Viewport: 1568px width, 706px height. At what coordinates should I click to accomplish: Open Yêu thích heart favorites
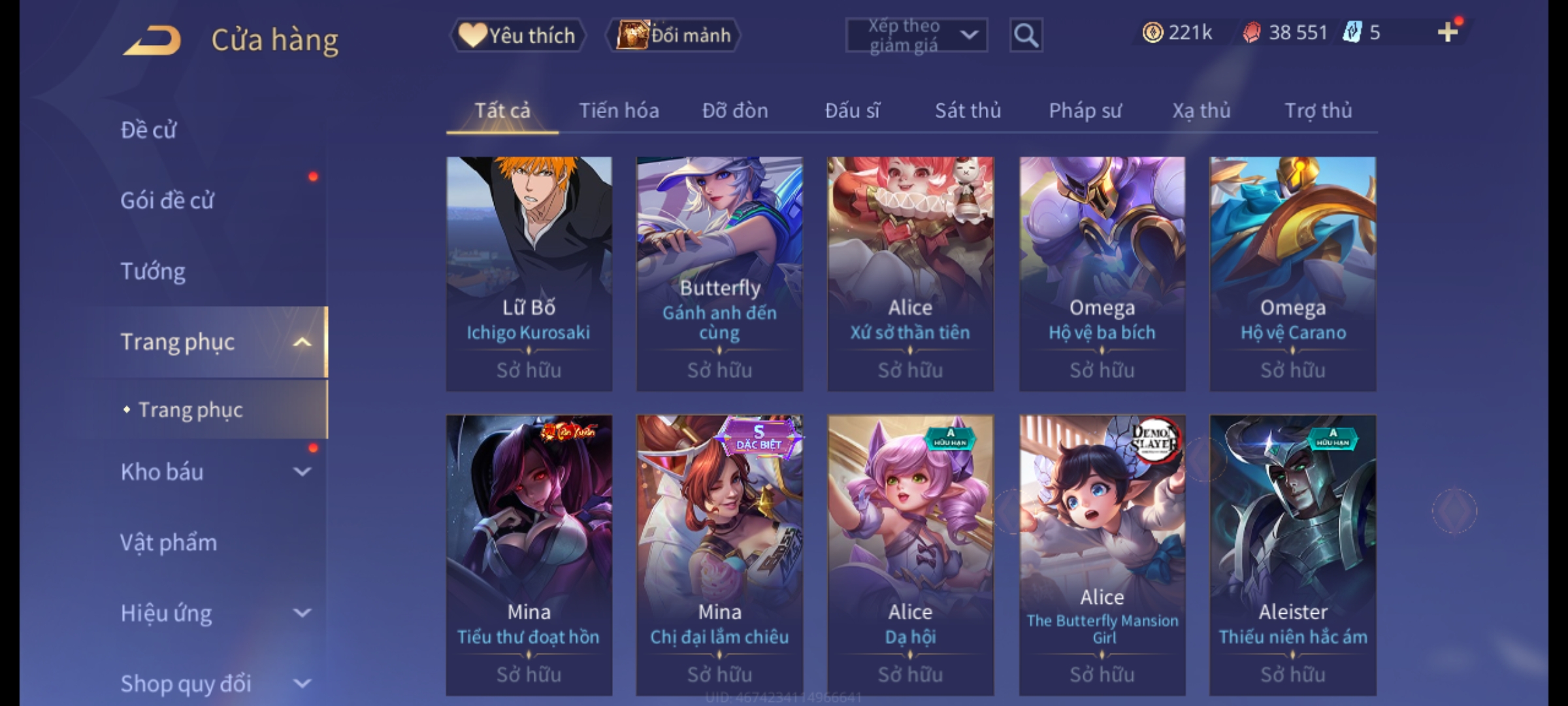[x=517, y=35]
